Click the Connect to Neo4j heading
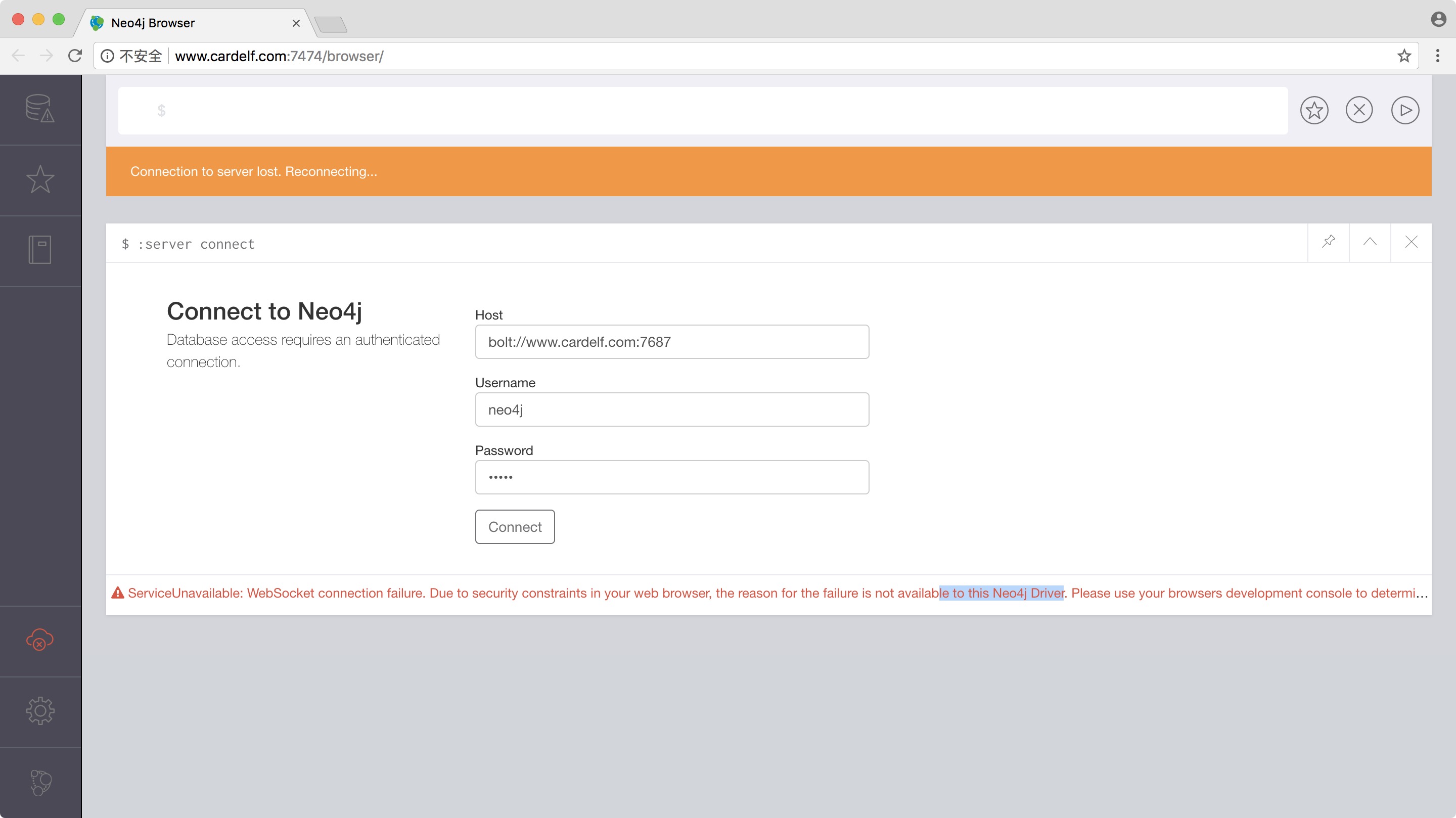This screenshot has height=818, width=1456. [x=264, y=311]
